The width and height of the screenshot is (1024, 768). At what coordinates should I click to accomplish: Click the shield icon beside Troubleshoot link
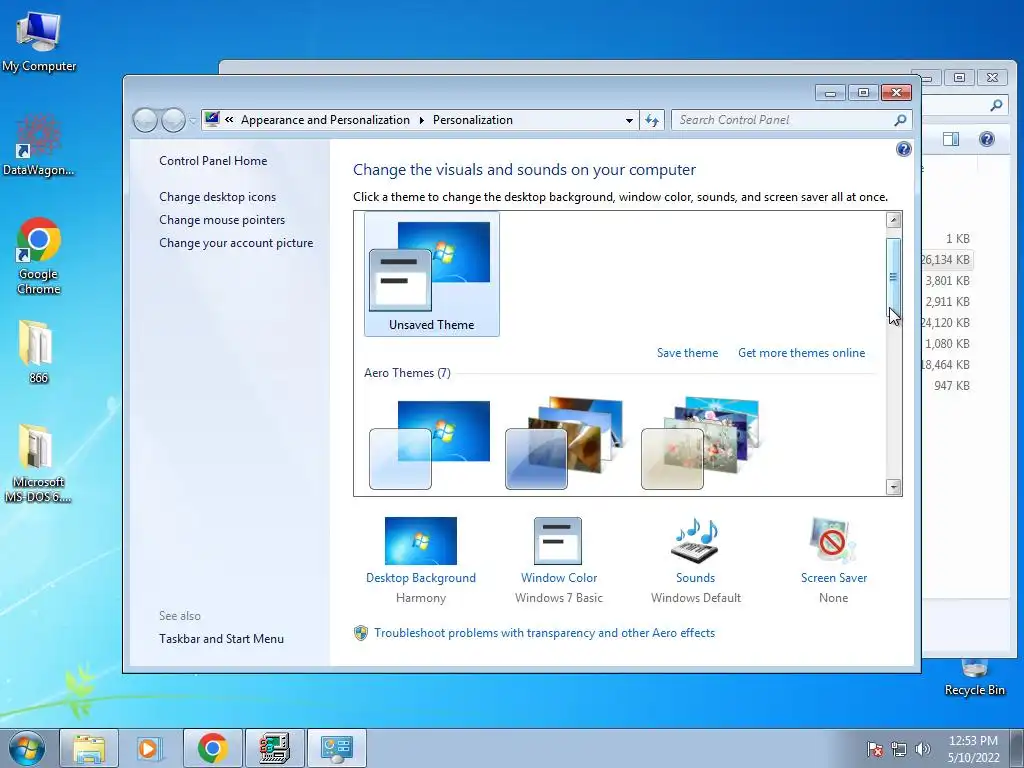pyautogui.click(x=360, y=633)
